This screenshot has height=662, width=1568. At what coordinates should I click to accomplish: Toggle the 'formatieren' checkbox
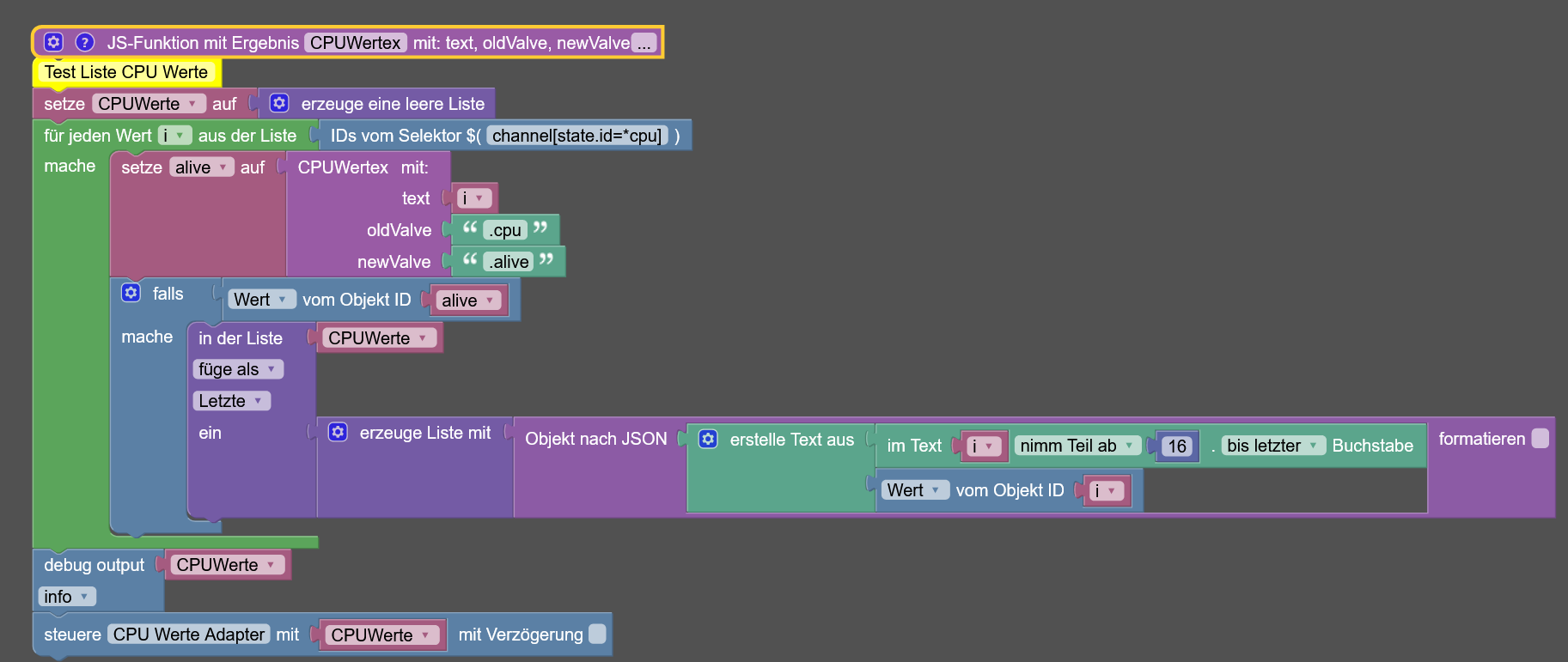[1541, 439]
